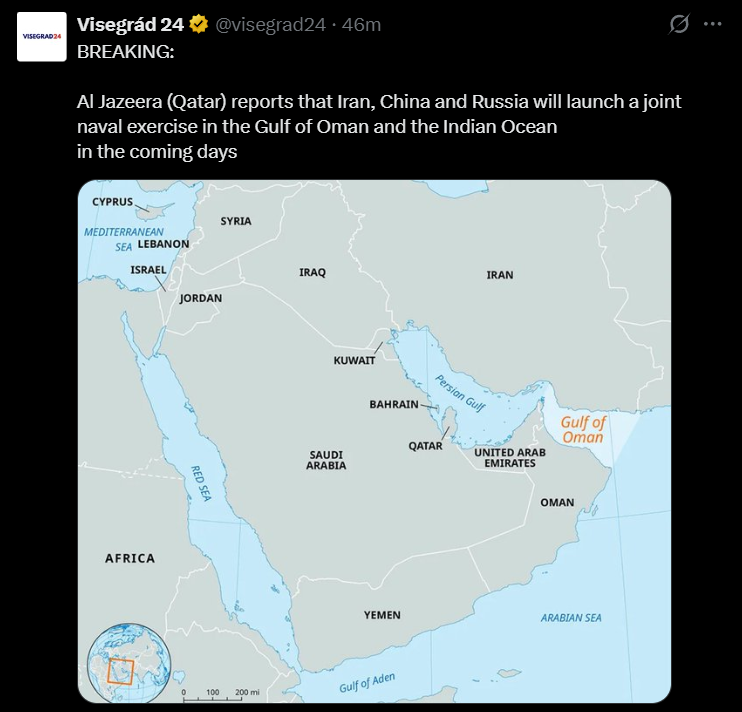Click the BREAKING: text in the post
Image resolution: width=742 pixels, height=712 pixels.
coord(125,52)
